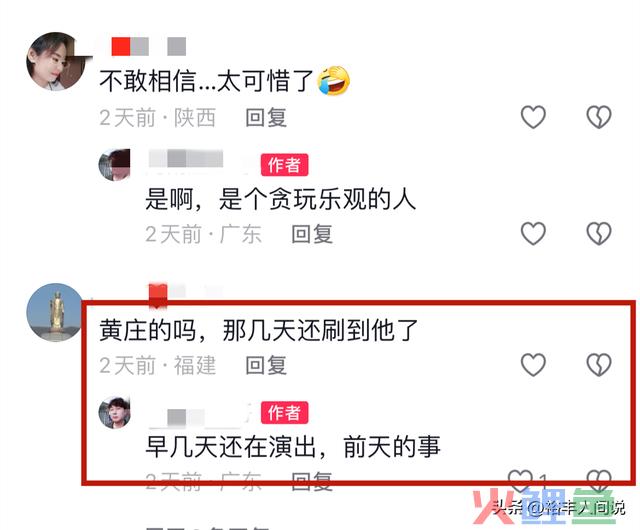The height and width of the screenshot is (530, 640).
Task: Reply to the 黄庄的吗 comment
Action: tap(266, 365)
